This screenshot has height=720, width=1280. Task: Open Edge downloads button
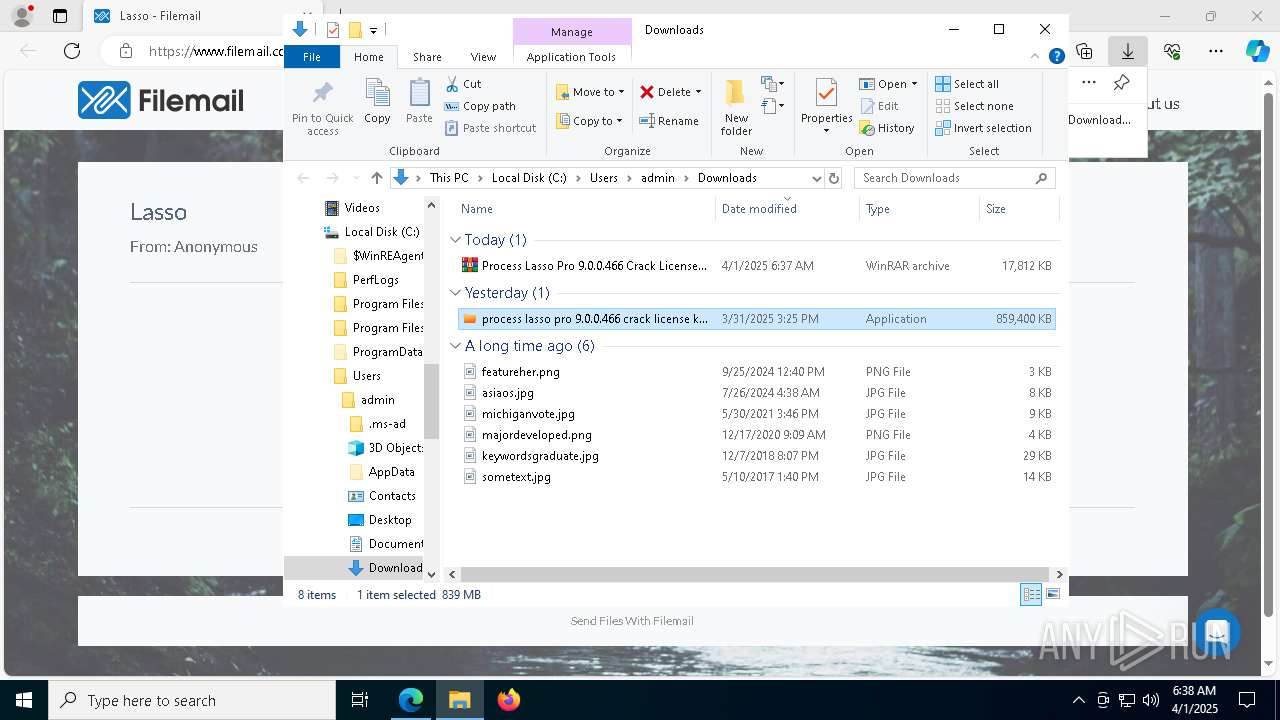point(1127,51)
